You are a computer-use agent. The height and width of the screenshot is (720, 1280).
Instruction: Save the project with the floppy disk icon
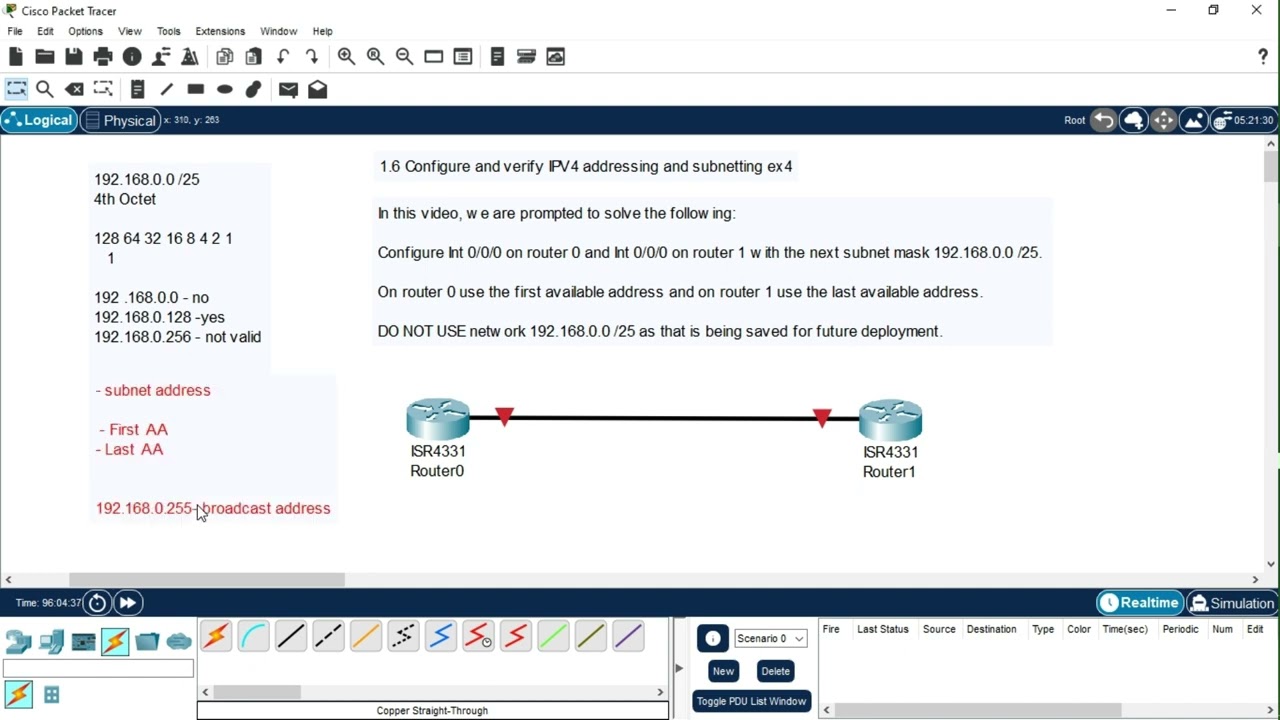pos(74,57)
